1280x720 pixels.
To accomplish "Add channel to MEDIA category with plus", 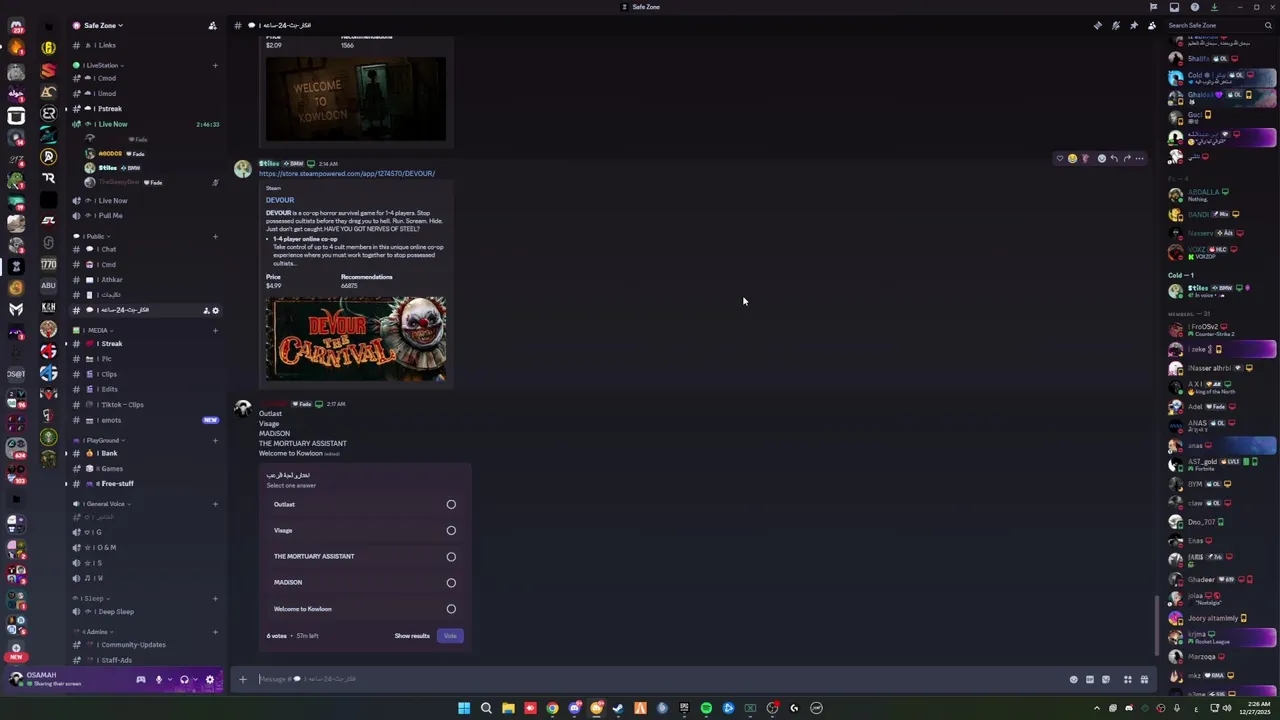I will point(215,330).
